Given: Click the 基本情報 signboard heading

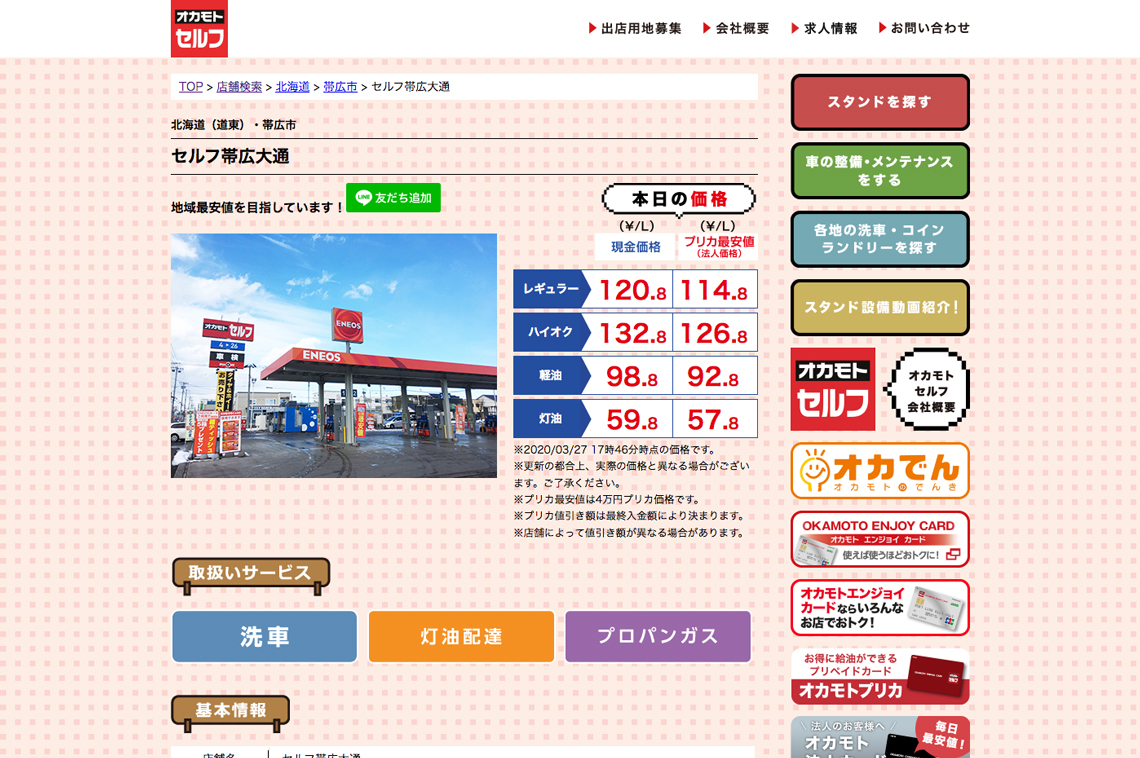Looking at the screenshot, I should 230,712.
